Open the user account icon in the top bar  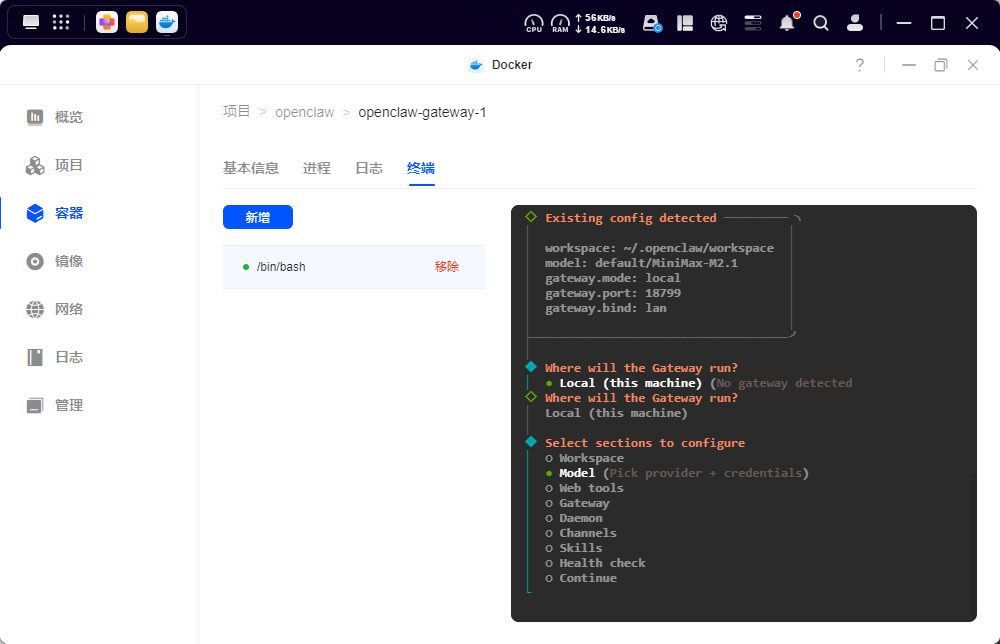pyautogui.click(x=855, y=22)
